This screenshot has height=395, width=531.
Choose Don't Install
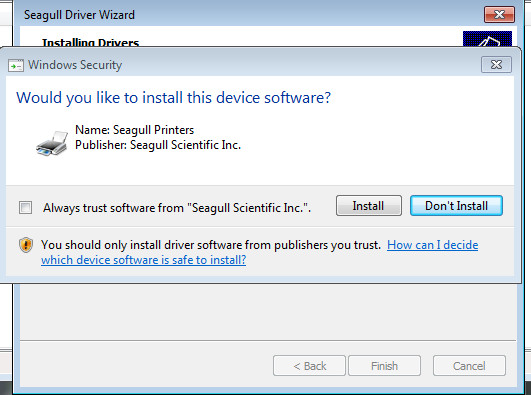tap(456, 206)
